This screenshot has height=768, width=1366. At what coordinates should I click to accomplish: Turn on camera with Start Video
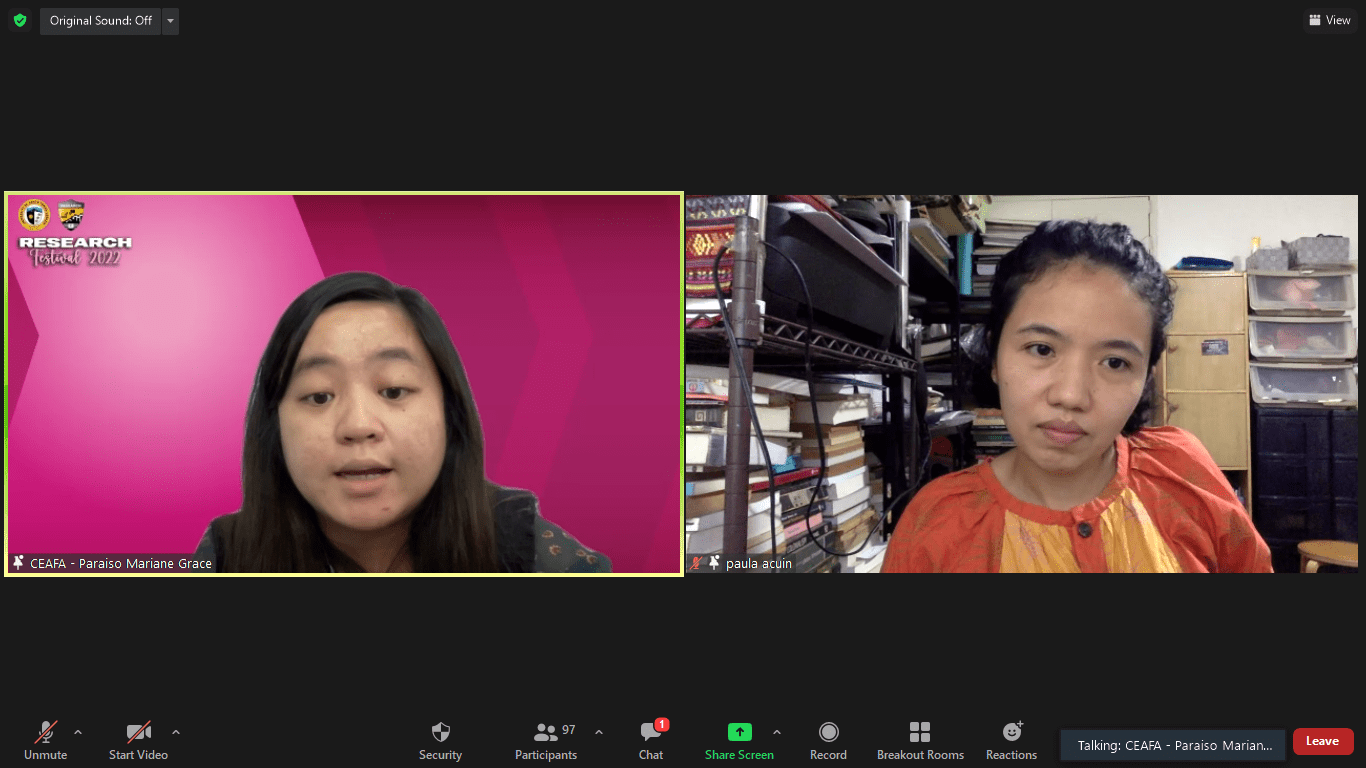[138, 740]
